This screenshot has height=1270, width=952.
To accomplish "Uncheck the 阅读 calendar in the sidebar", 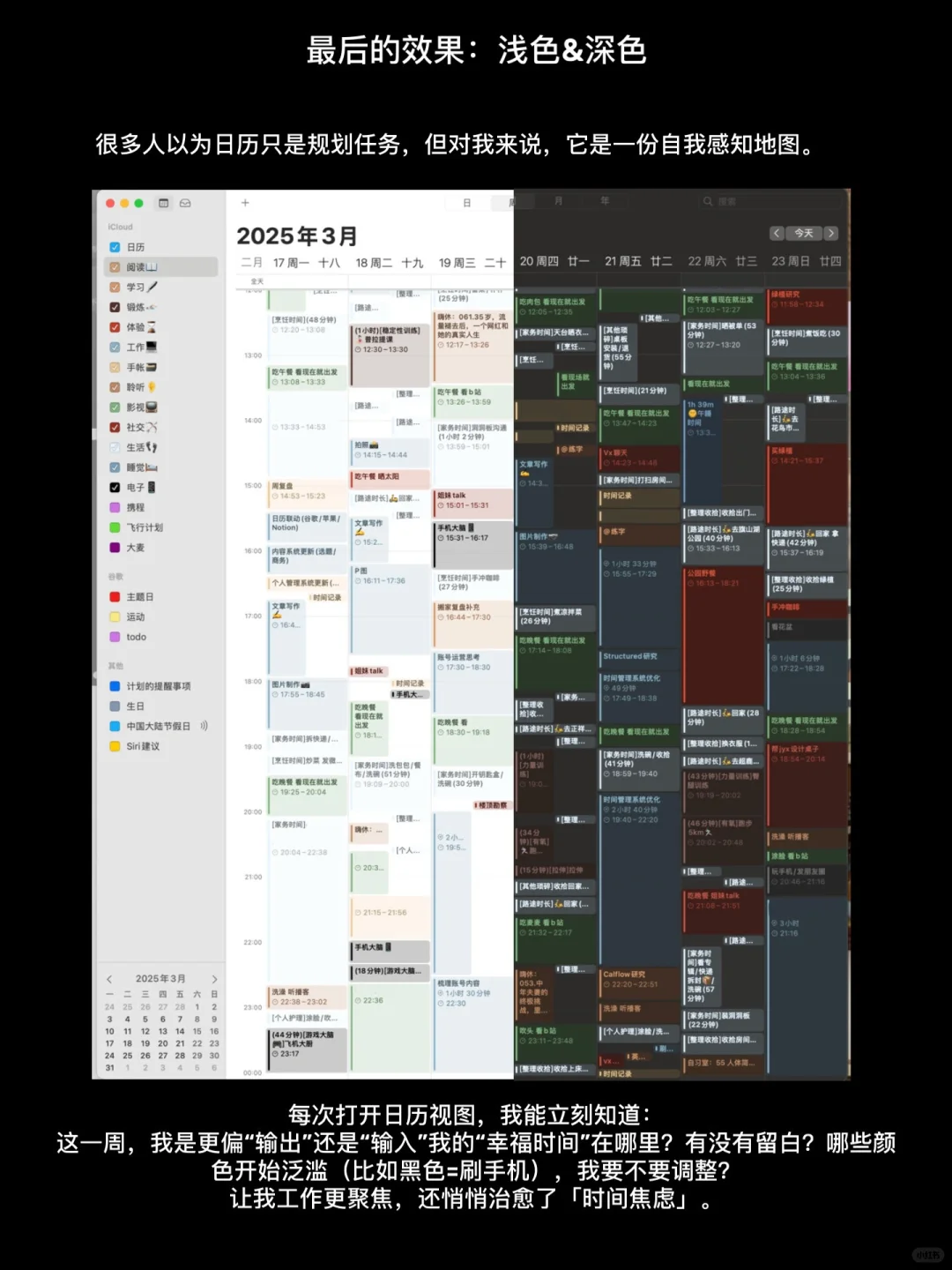I will pyautogui.click(x=114, y=266).
